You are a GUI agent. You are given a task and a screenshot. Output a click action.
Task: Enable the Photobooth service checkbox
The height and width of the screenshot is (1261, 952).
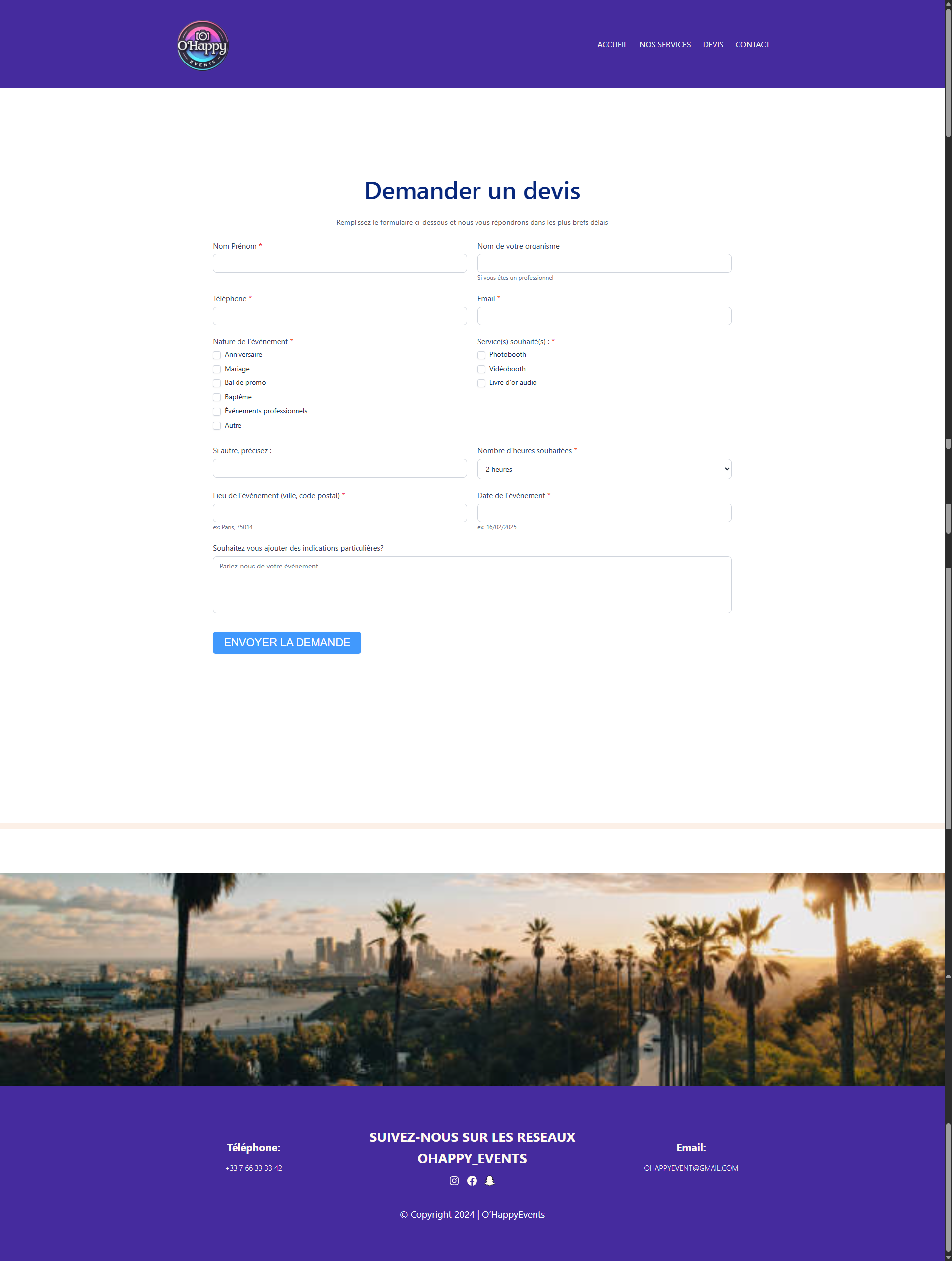pyautogui.click(x=481, y=355)
